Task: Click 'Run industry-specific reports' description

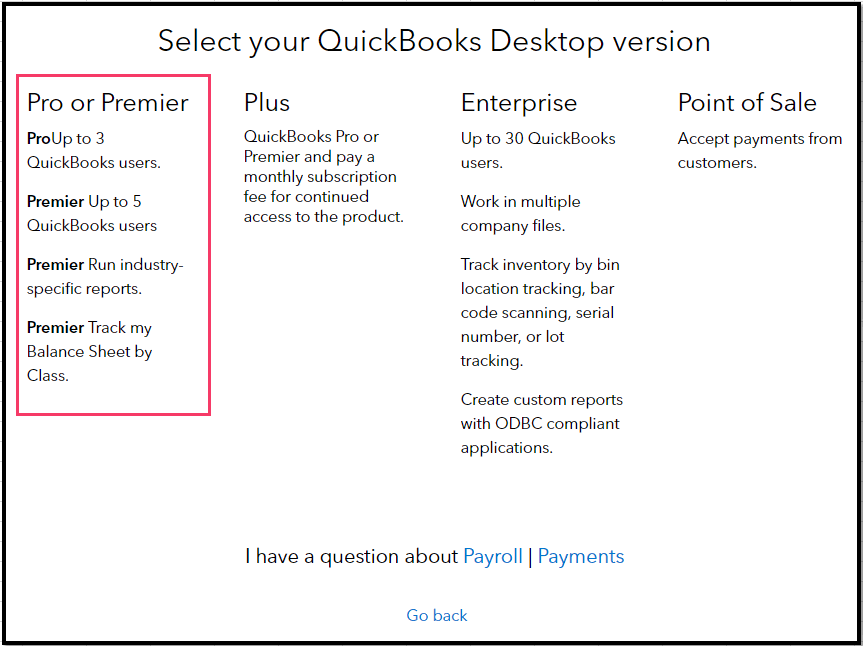Action: coord(105,277)
